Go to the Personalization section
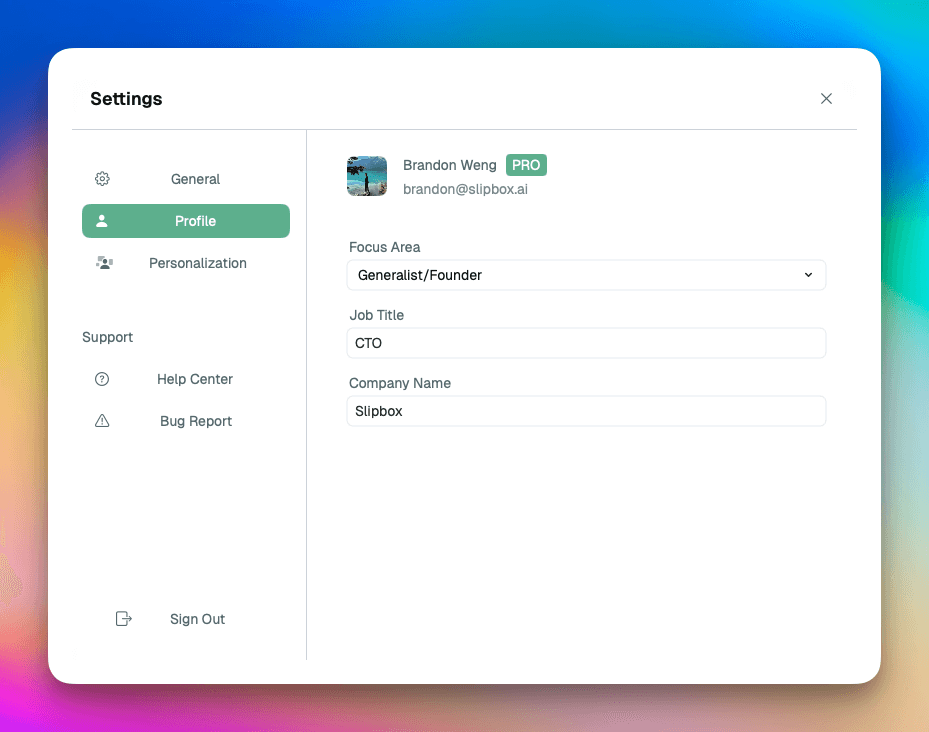929x732 pixels. [186, 263]
